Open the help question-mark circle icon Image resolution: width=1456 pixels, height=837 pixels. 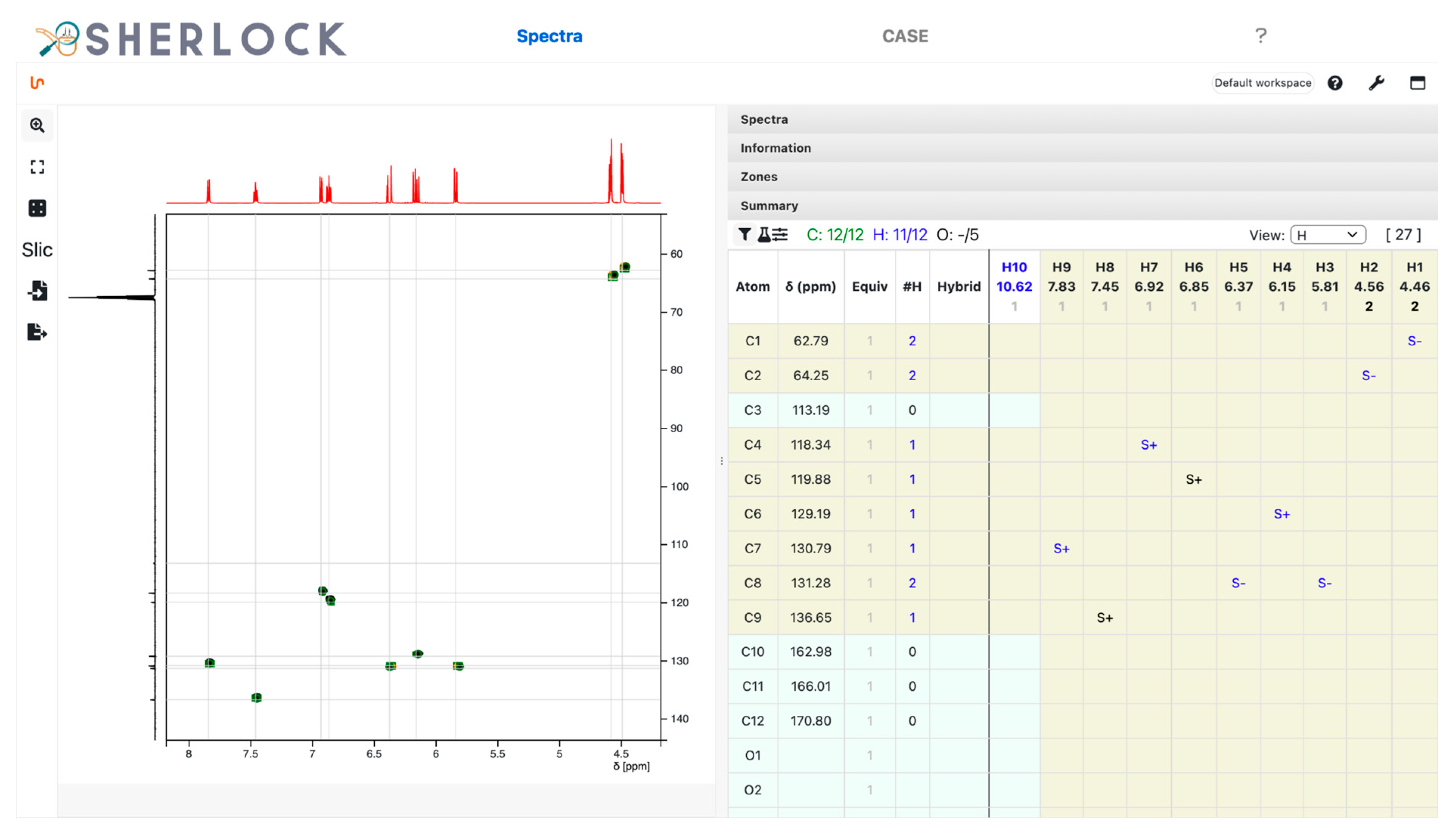[x=1335, y=84]
